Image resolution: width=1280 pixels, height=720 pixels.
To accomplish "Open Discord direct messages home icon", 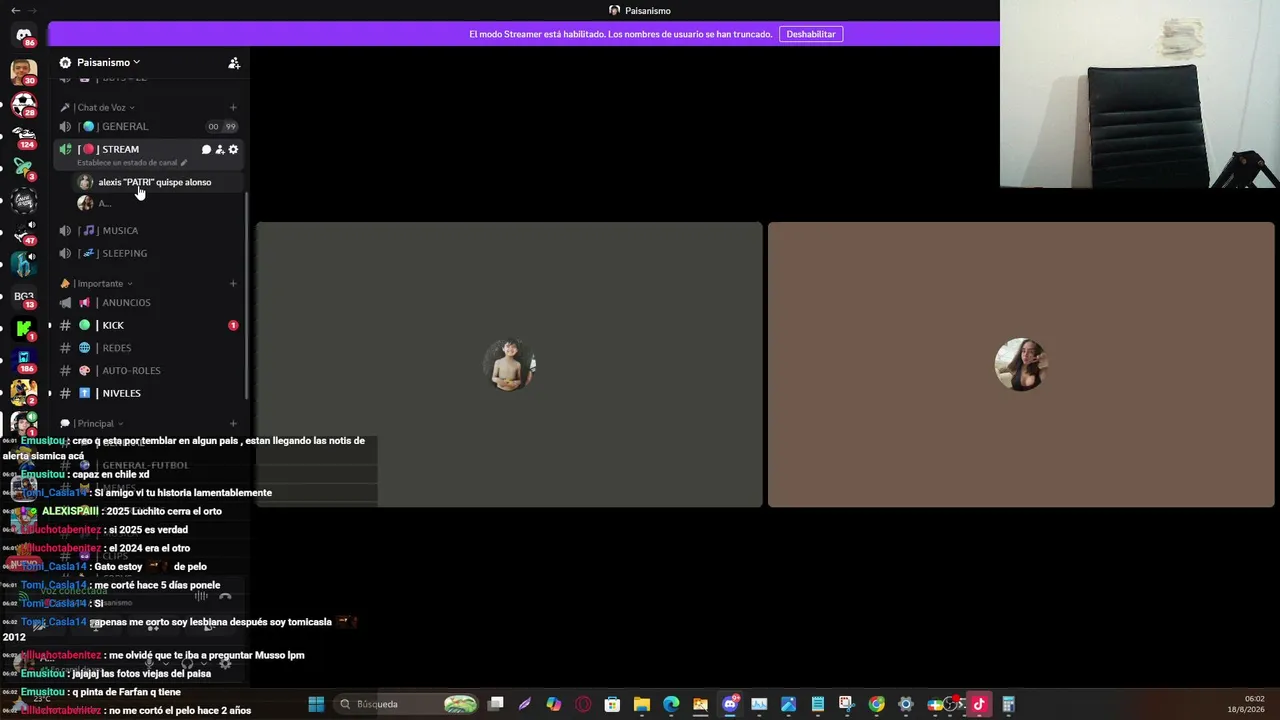I will tap(24, 35).
